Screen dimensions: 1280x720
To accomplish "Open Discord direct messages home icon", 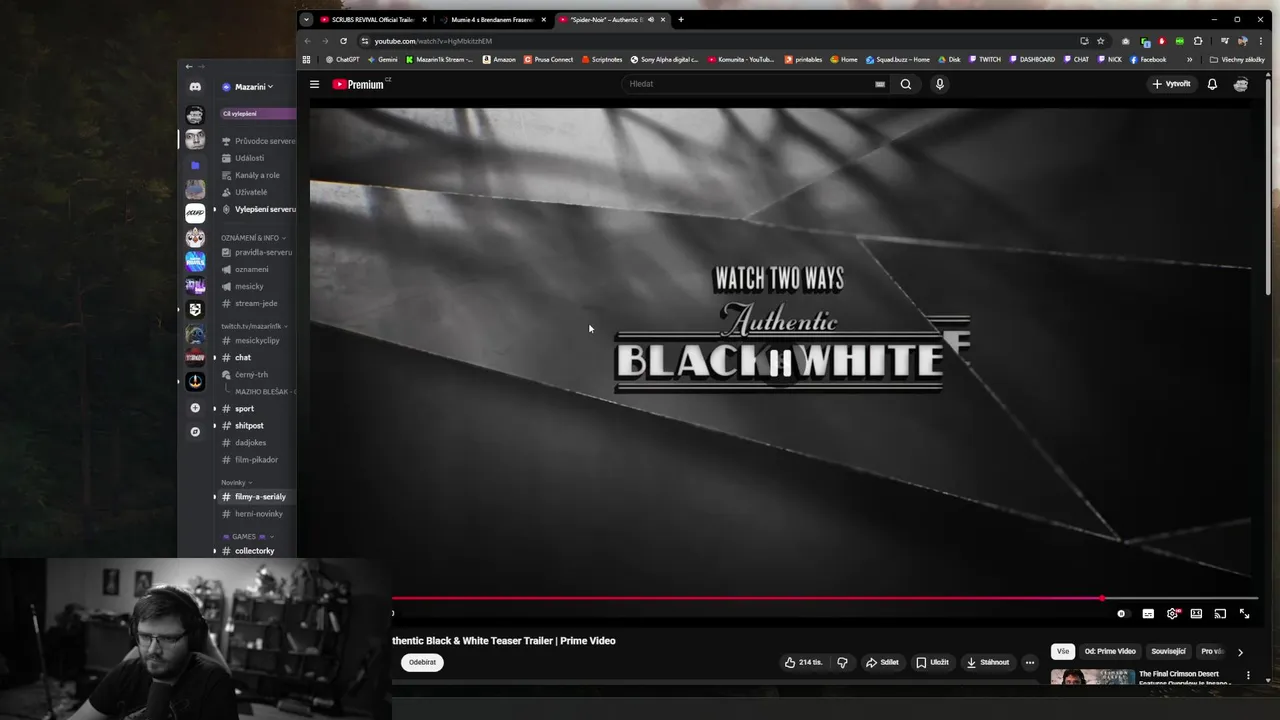I will 195,87.
